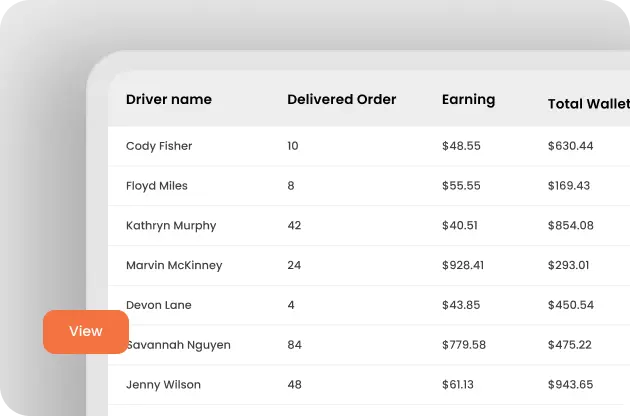The image size is (630, 416).
Task: Select delivered order count 84
Action: pyautogui.click(x=295, y=345)
